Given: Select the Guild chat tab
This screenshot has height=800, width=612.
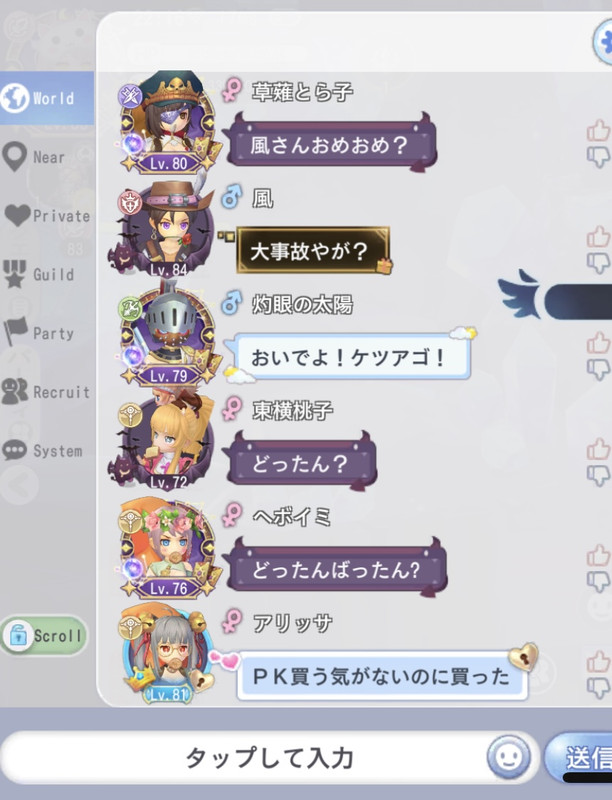Looking at the screenshot, I should (x=47, y=274).
